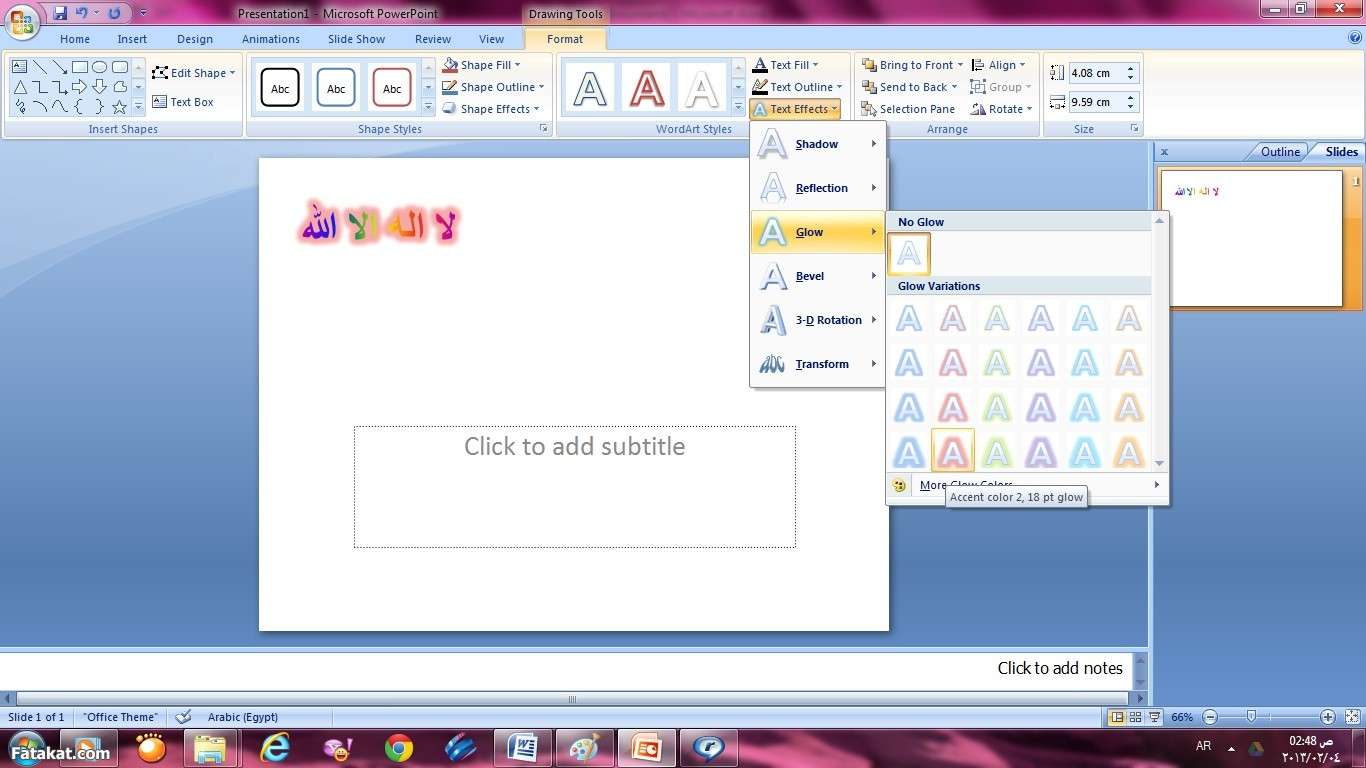
Task: Apply the first blue glow variation in the top row
Action: coord(909,319)
